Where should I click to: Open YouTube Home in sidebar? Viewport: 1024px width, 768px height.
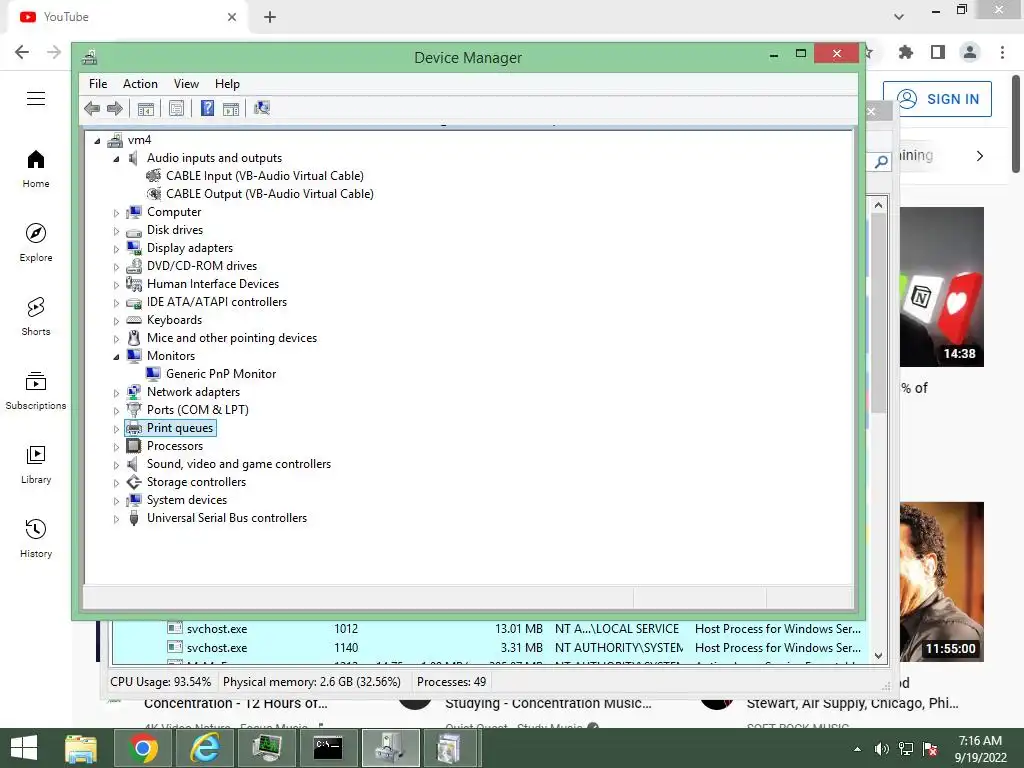click(36, 169)
